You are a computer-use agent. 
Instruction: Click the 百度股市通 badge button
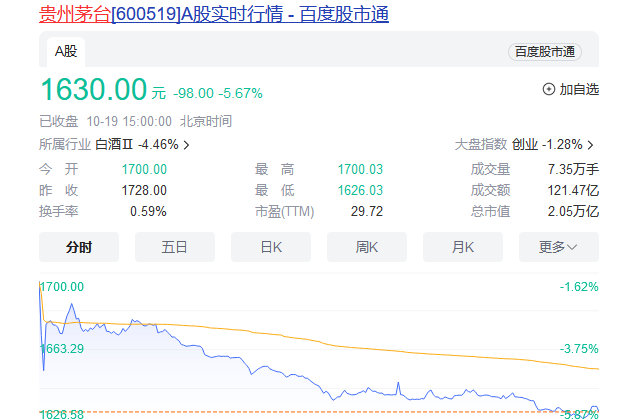pos(545,52)
